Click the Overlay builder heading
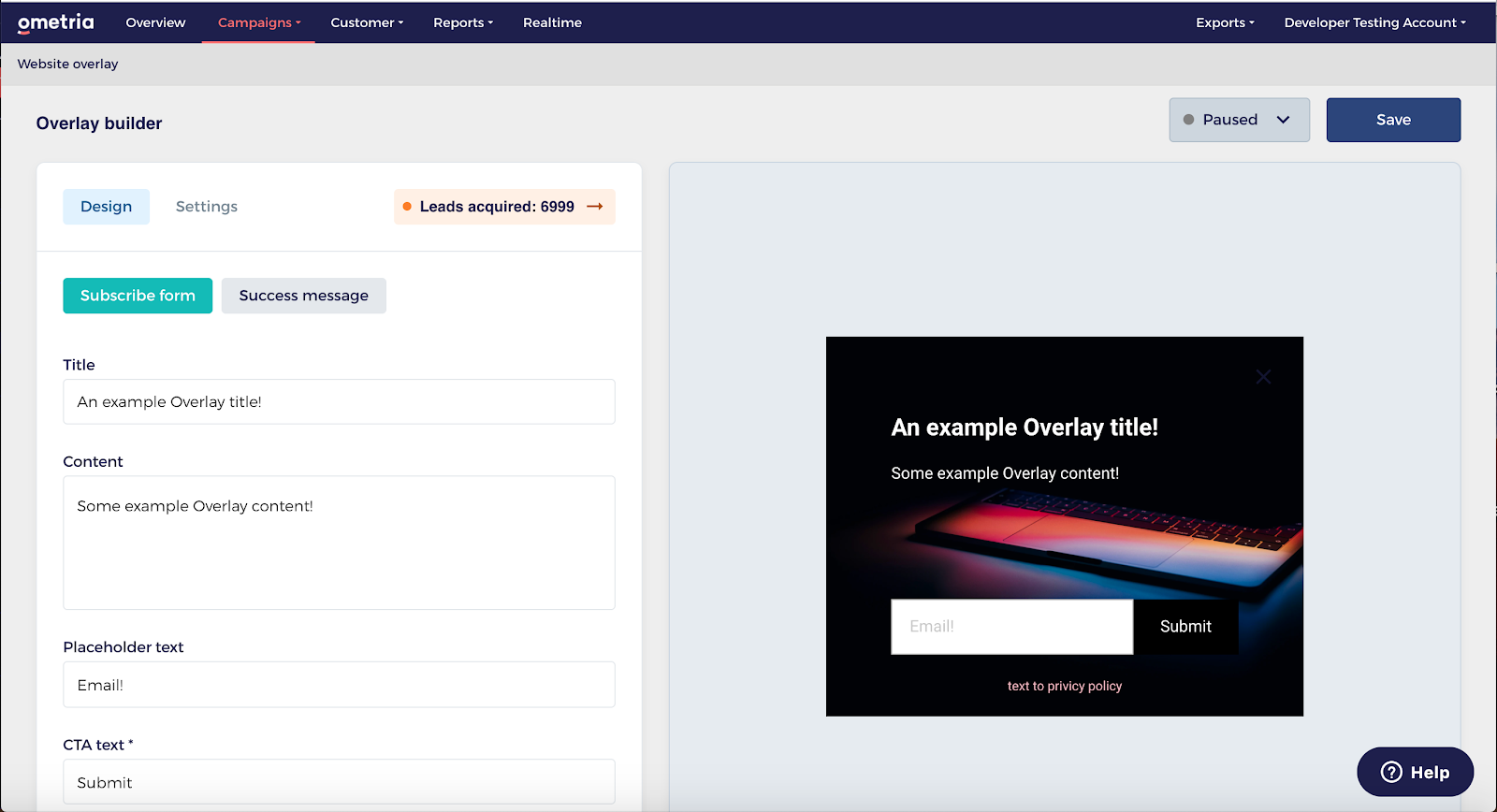The height and width of the screenshot is (812, 1497). click(x=99, y=123)
